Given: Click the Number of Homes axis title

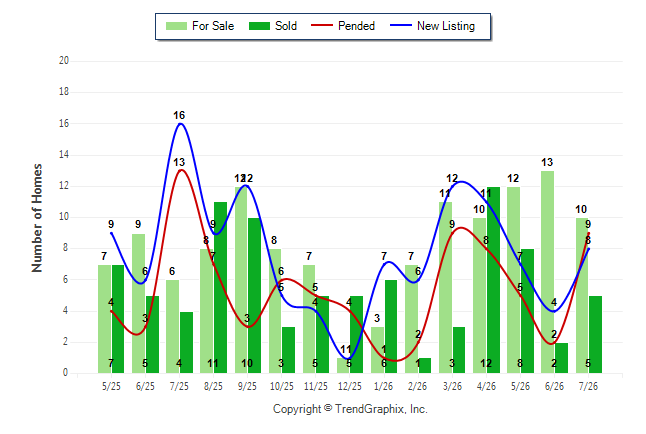Looking at the screenshot, I should tap(37, 218).
